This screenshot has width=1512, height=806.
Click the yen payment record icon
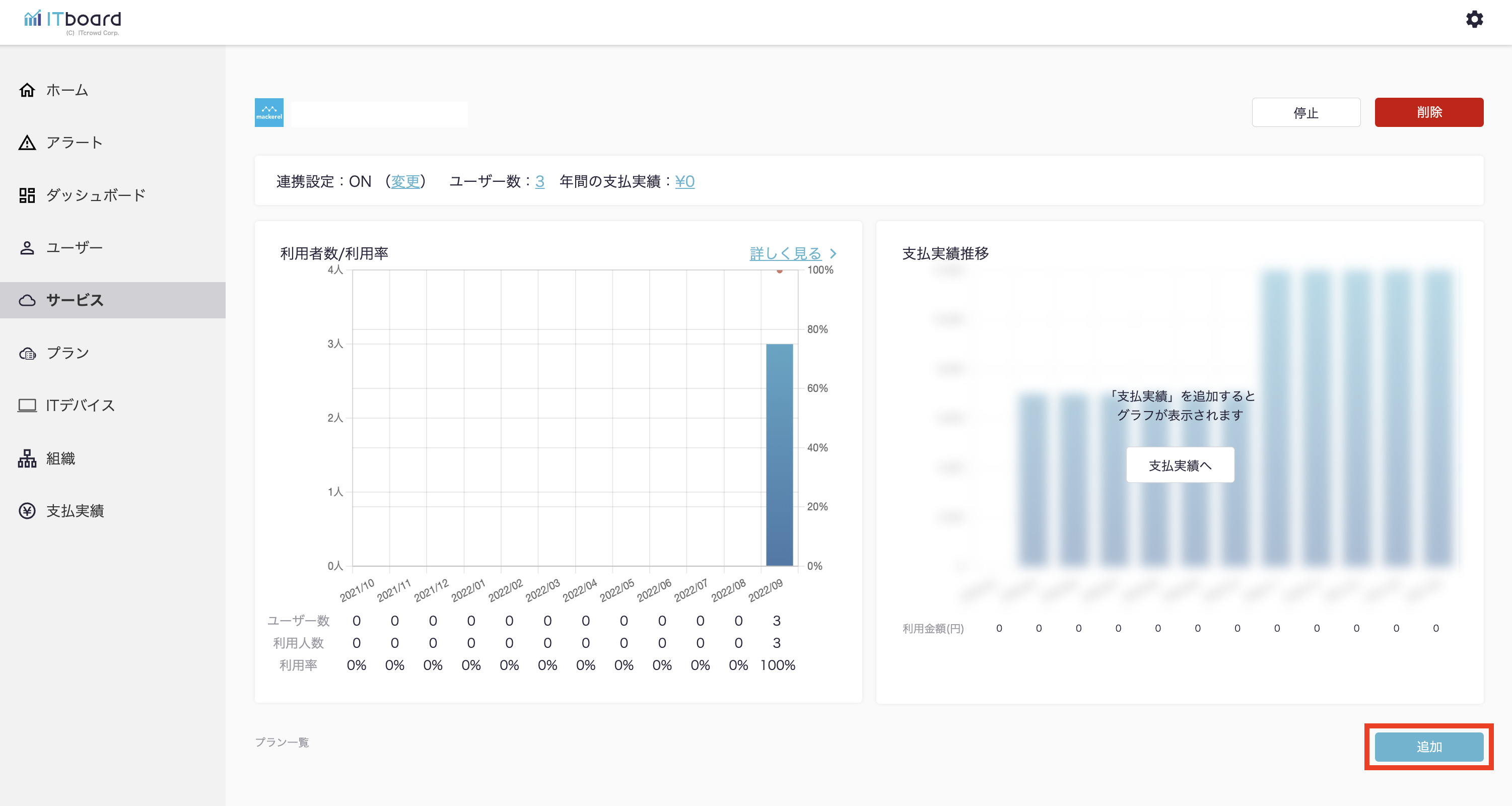click(x=27, y=511)
